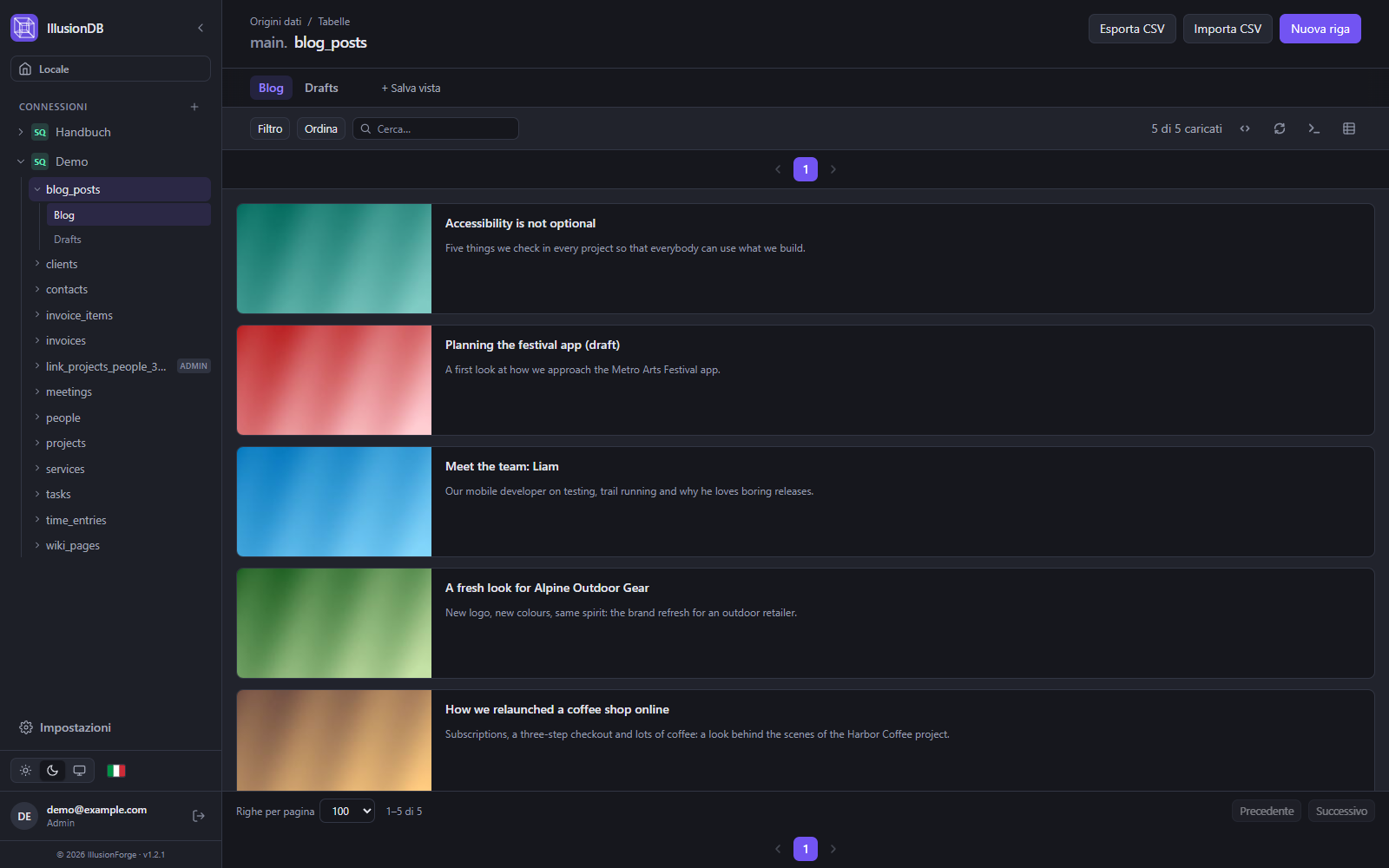Open the Meet the team blue thumbnail

pyautogui.click(x=334, y=502)
